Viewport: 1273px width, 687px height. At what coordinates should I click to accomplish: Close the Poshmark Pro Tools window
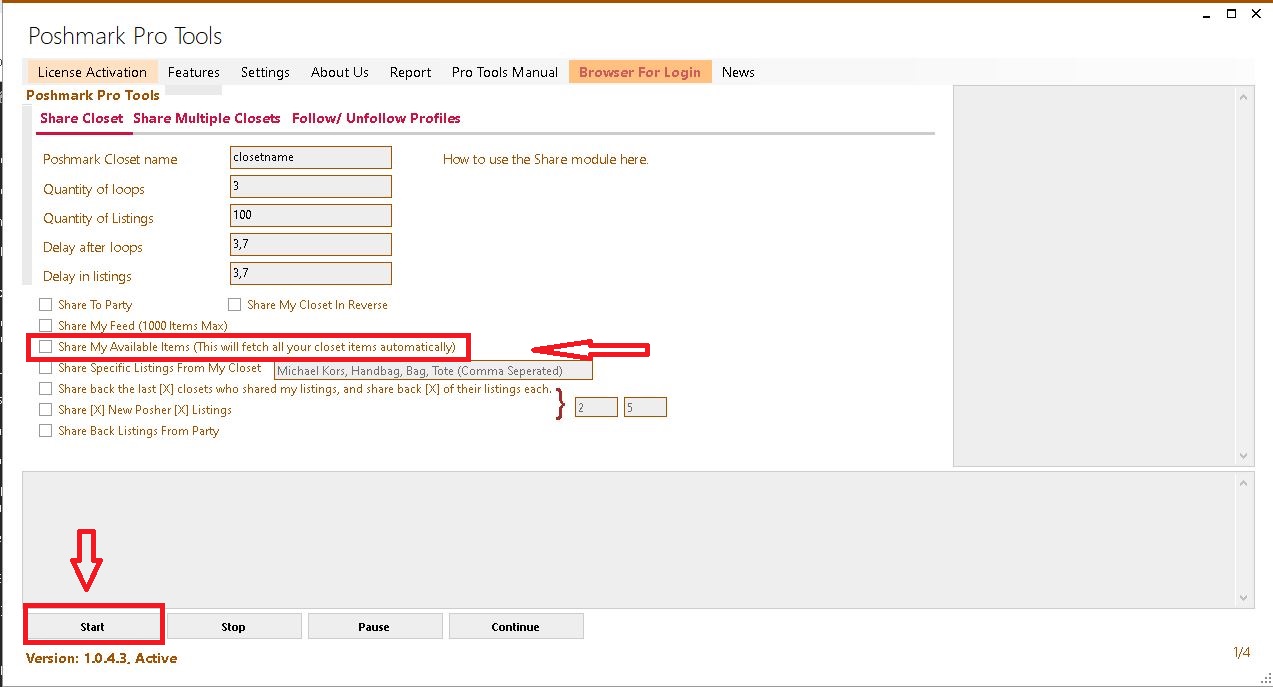[1258, 14]
